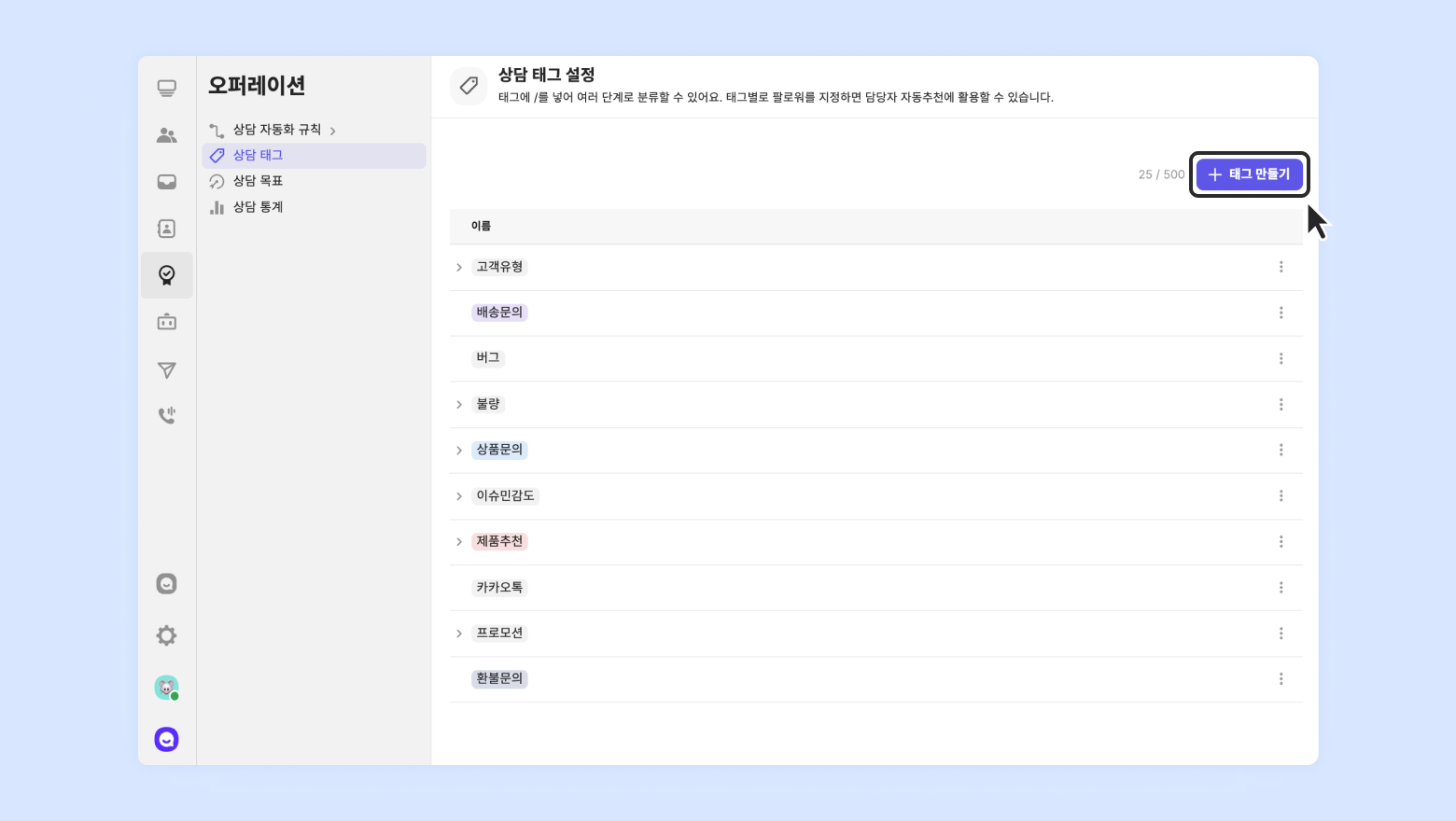Click the profile avatar with green status
The image size is (1456, 821).
pyautogui.click(x=166, y=688)
